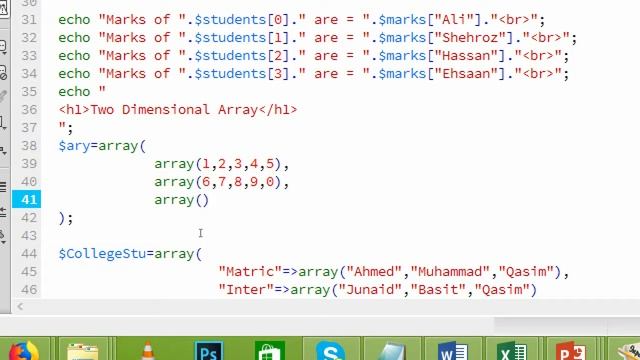This screenshot has height=360, width=640.
Task: Click the $CollegeStu variable
Action: coord(102,253)
